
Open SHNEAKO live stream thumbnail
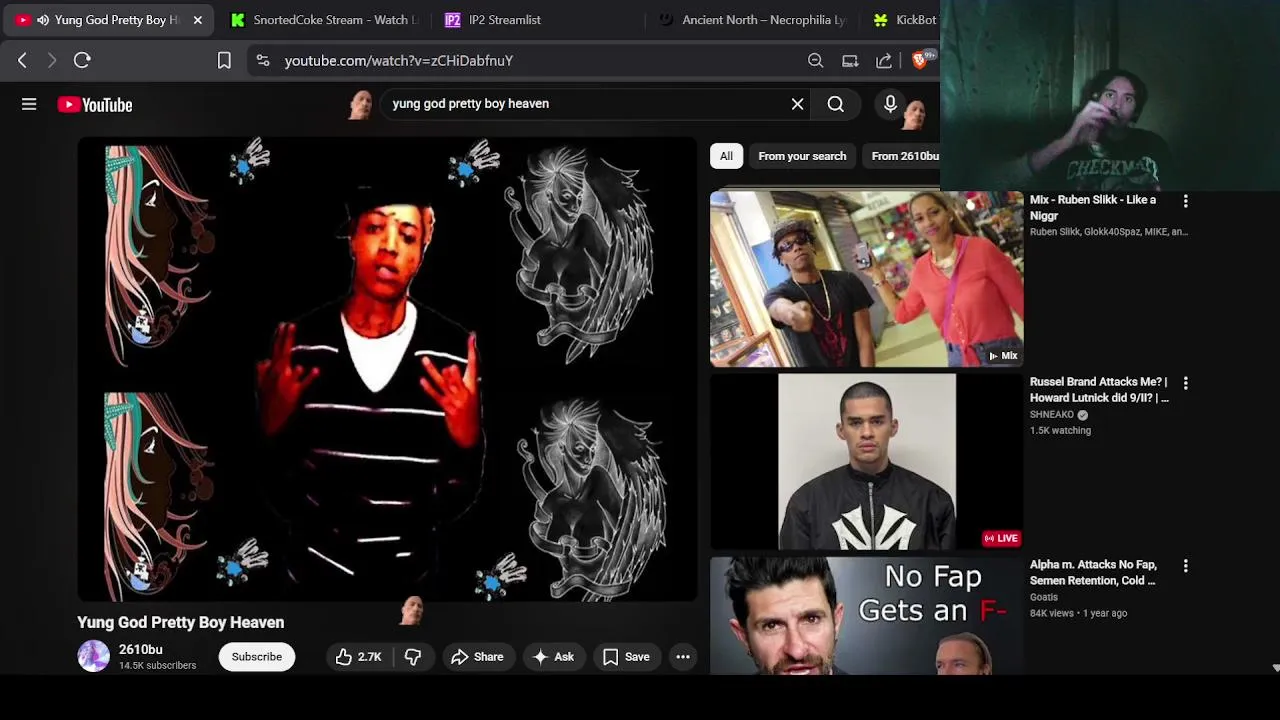[866, 462]
